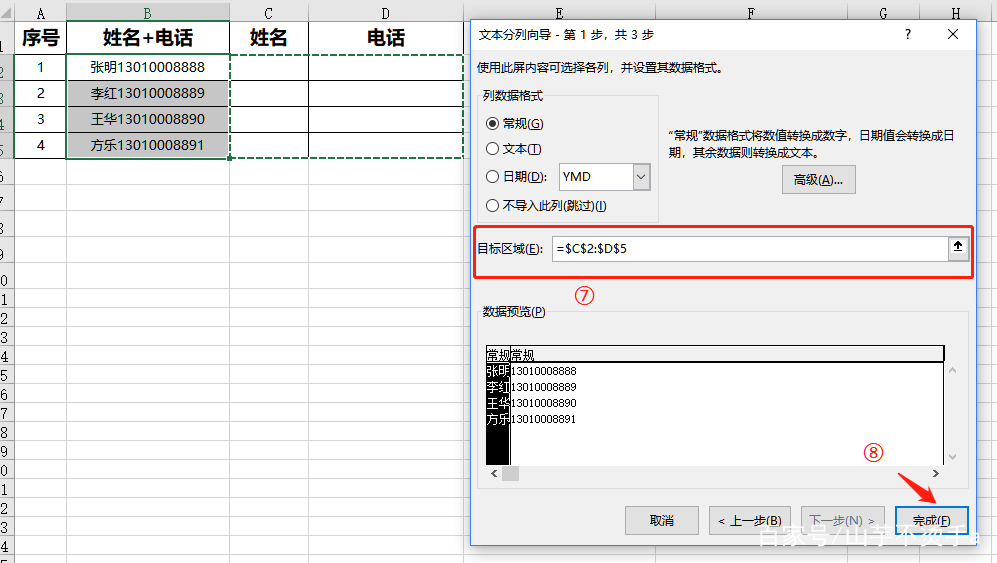Select column A header

click(41, 13)
